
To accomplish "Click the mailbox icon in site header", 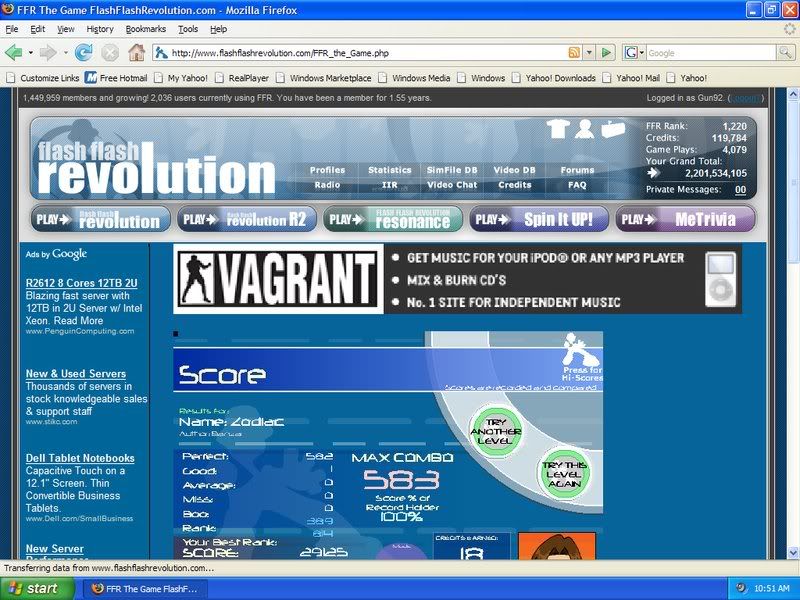I will pyautogui.click(x=611, y=129).
